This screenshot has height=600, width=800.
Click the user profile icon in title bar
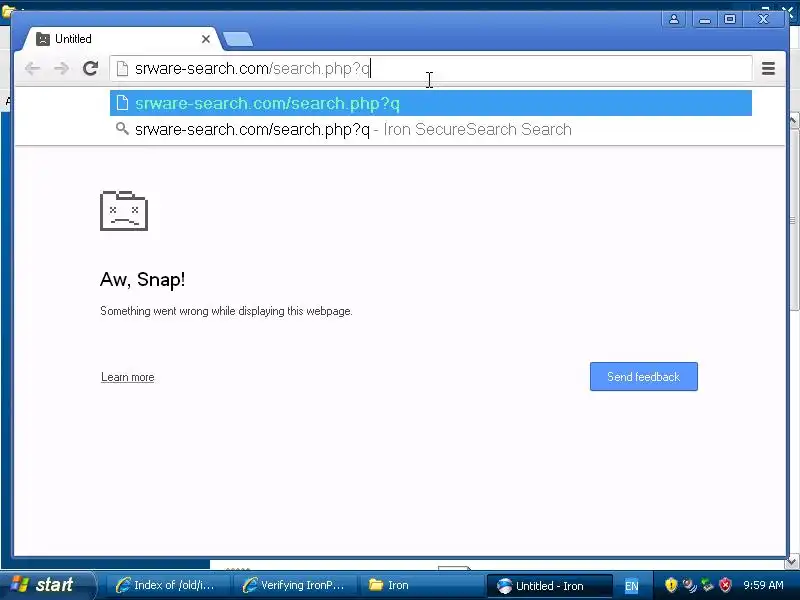point(673,19)
